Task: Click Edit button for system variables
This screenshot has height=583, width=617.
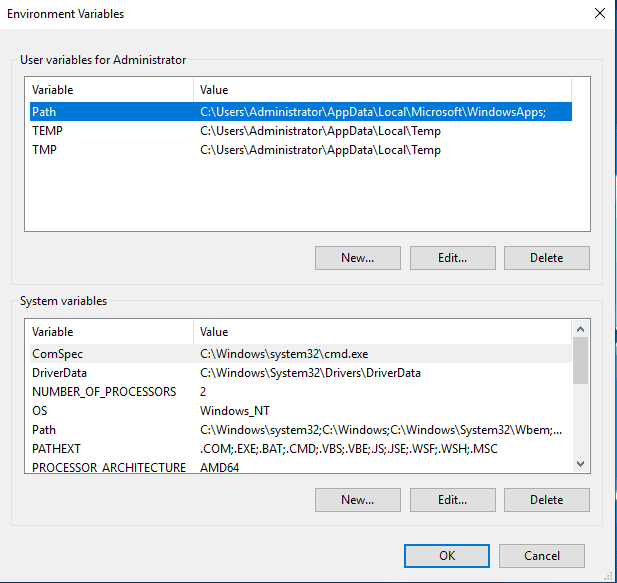Action: click(452, 500)
